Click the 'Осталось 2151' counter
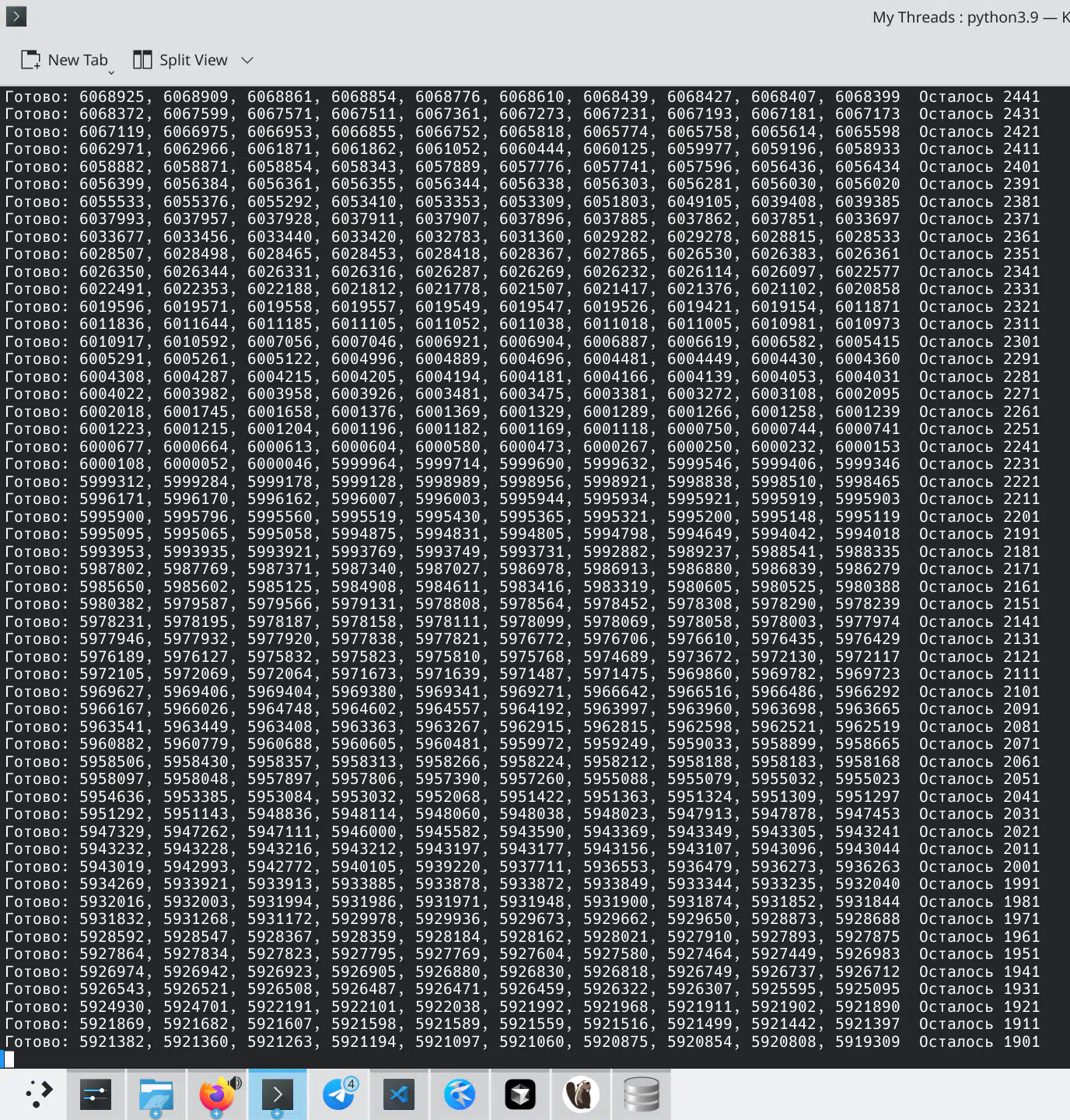The width and height of the screenshot is (1070, 1120). point(979,604)
